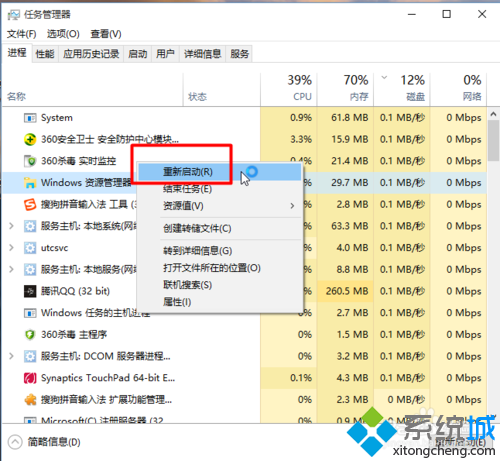Select the 腾讯QQ (32 bit) process name

(75, 291)
